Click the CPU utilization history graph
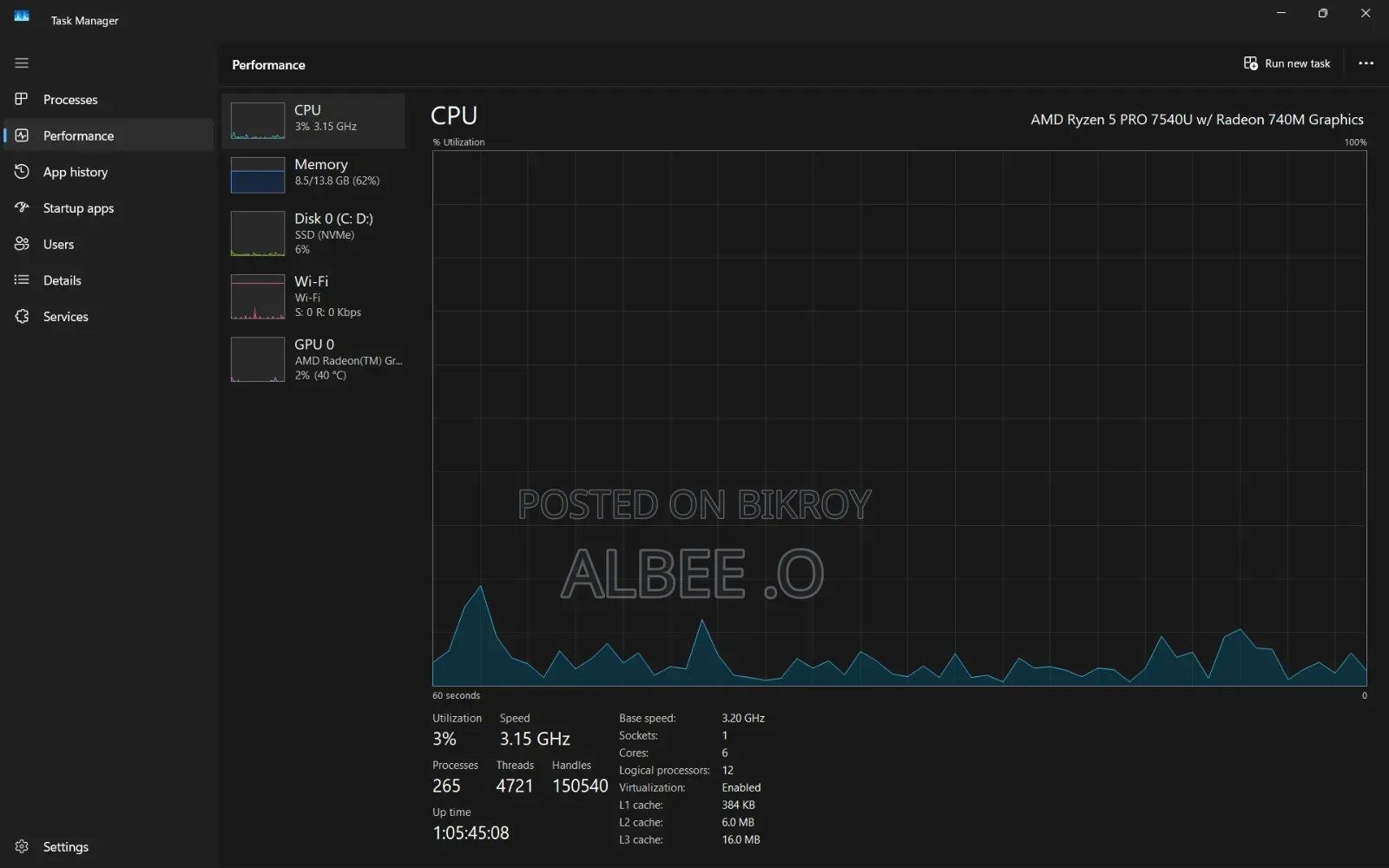Screen dimensions: 1389x868 pyautogui.click(x=899, y=418)
